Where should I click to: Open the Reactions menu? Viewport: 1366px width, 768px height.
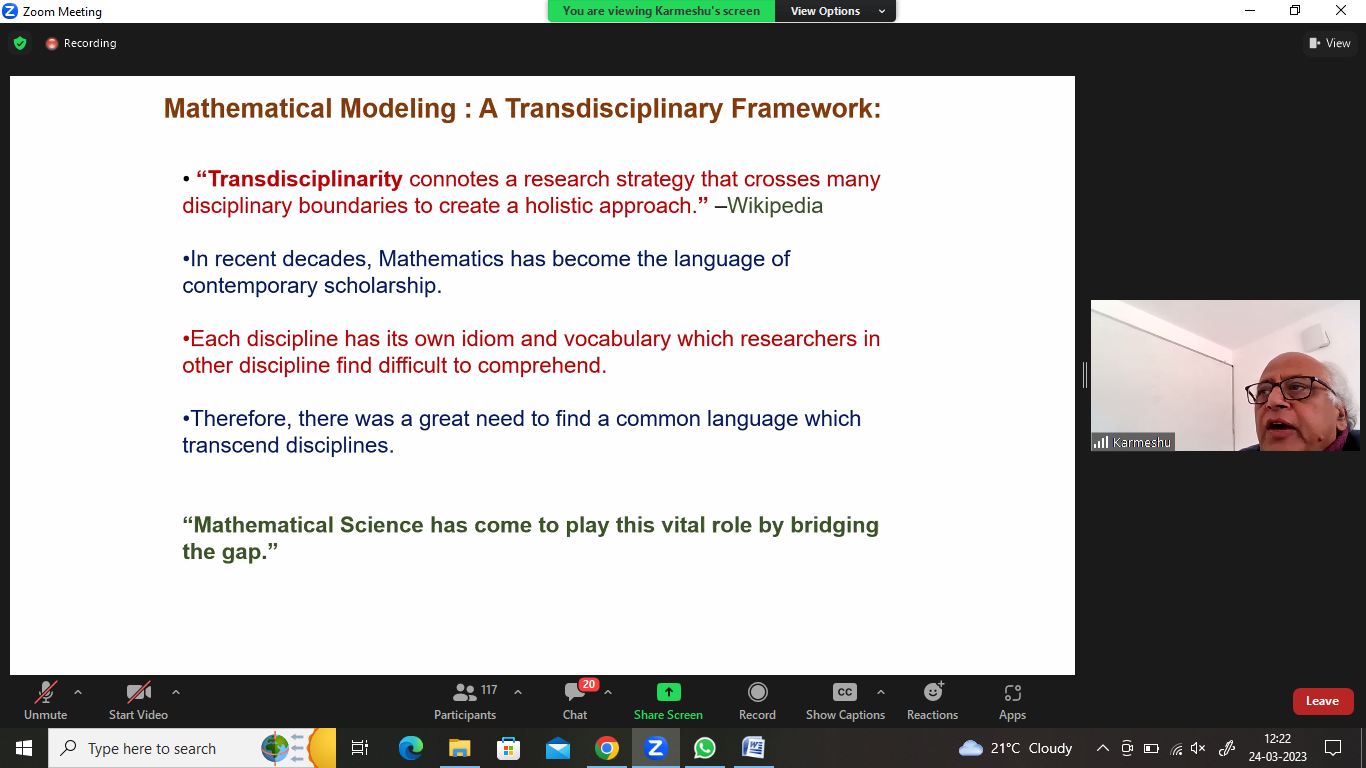tap(932, 701)
